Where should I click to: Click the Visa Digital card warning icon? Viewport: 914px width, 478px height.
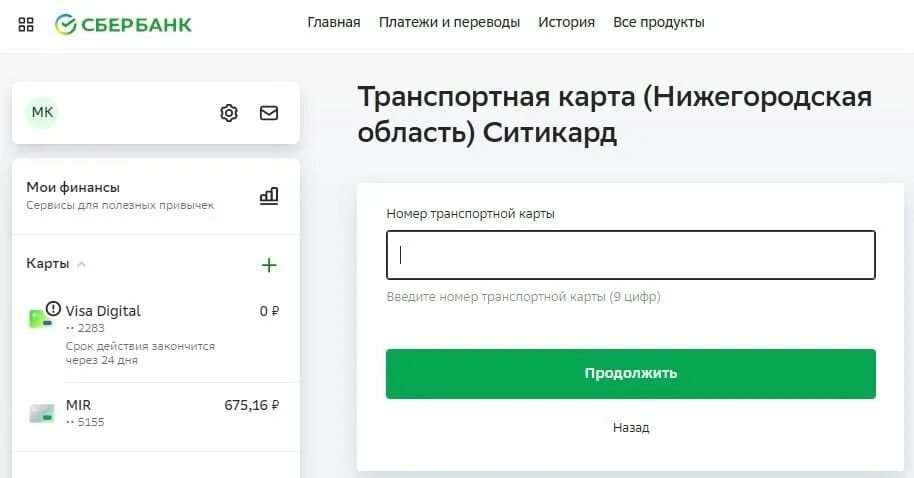point(53,308)
